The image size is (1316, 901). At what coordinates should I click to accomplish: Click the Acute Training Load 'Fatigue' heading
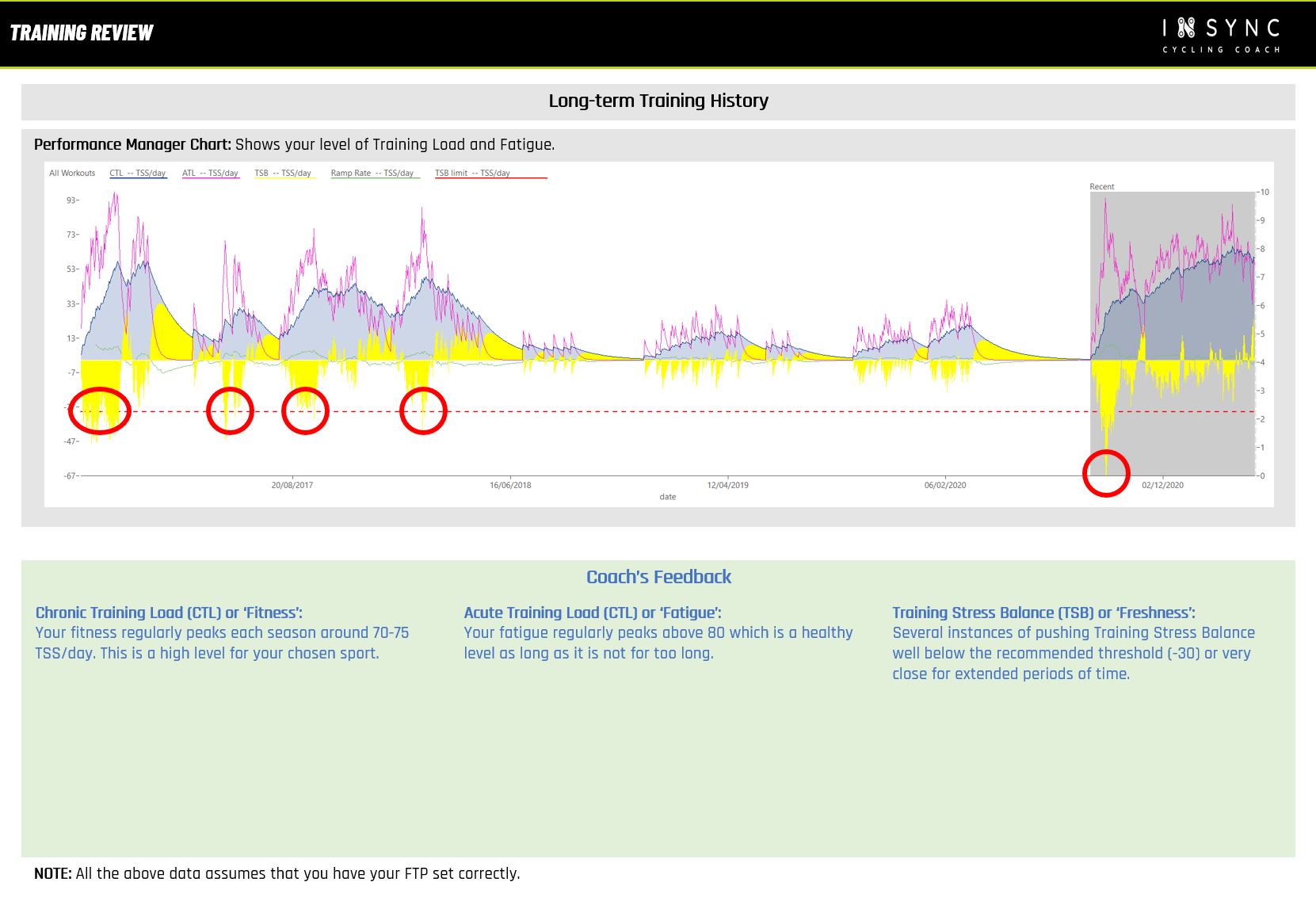pyautogui.click(x=593, y=613)
